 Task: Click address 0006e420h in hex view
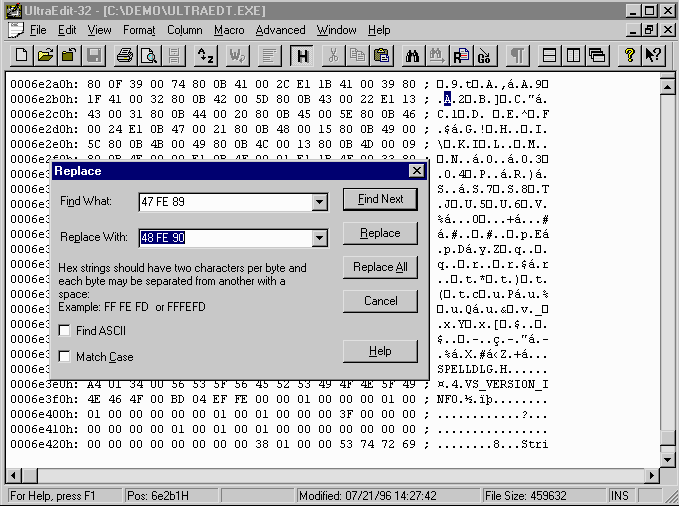[44, 444]
